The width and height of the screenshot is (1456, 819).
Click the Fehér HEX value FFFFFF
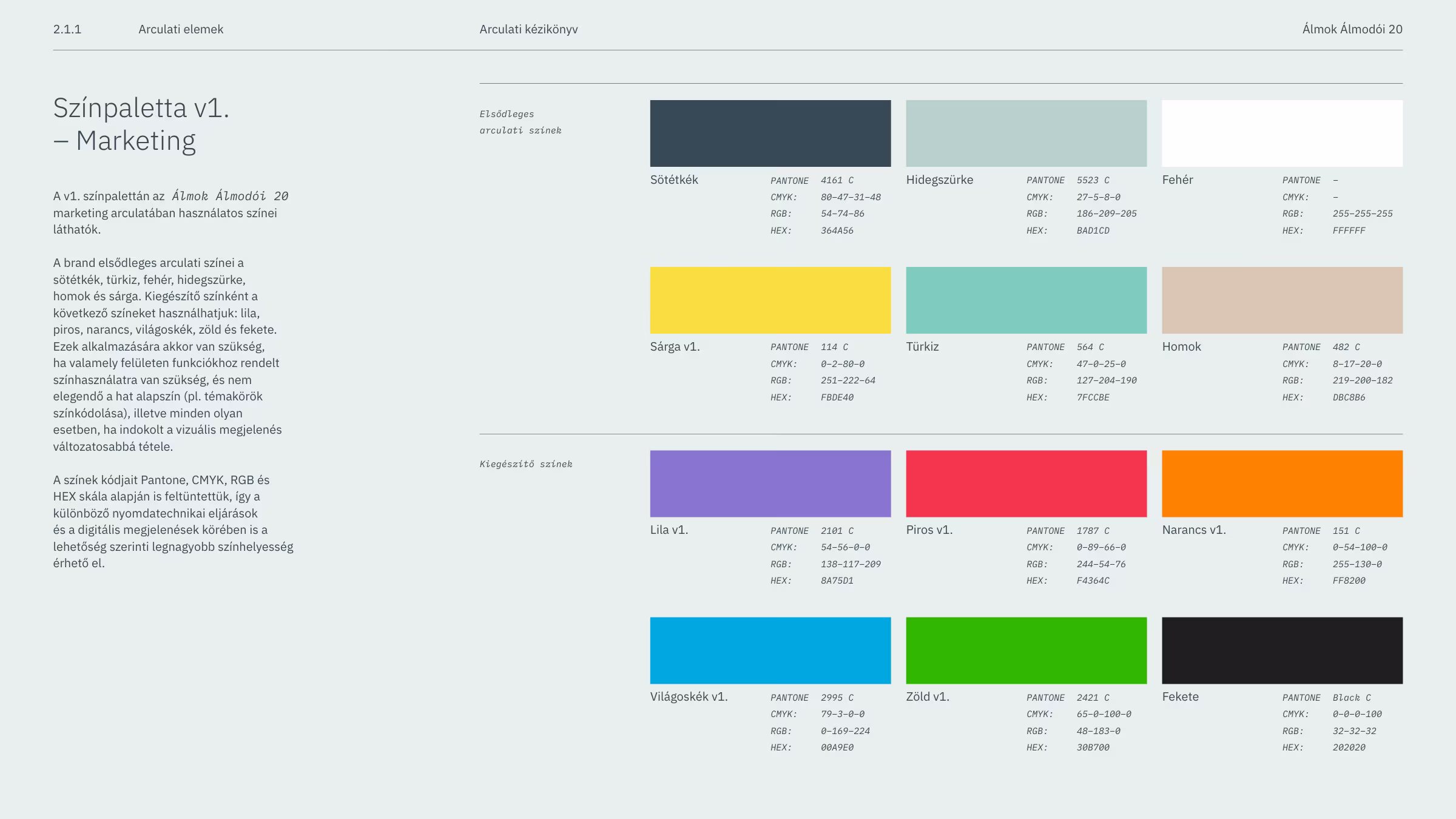1349,231
